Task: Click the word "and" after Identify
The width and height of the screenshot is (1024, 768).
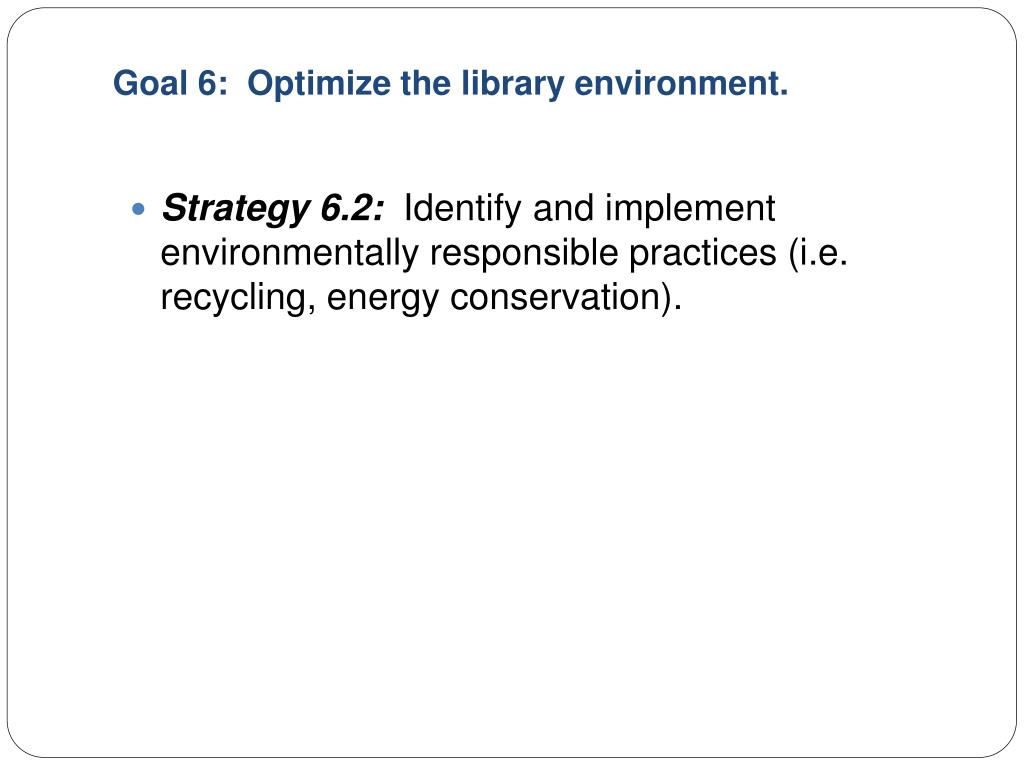Action: point(563,209)
